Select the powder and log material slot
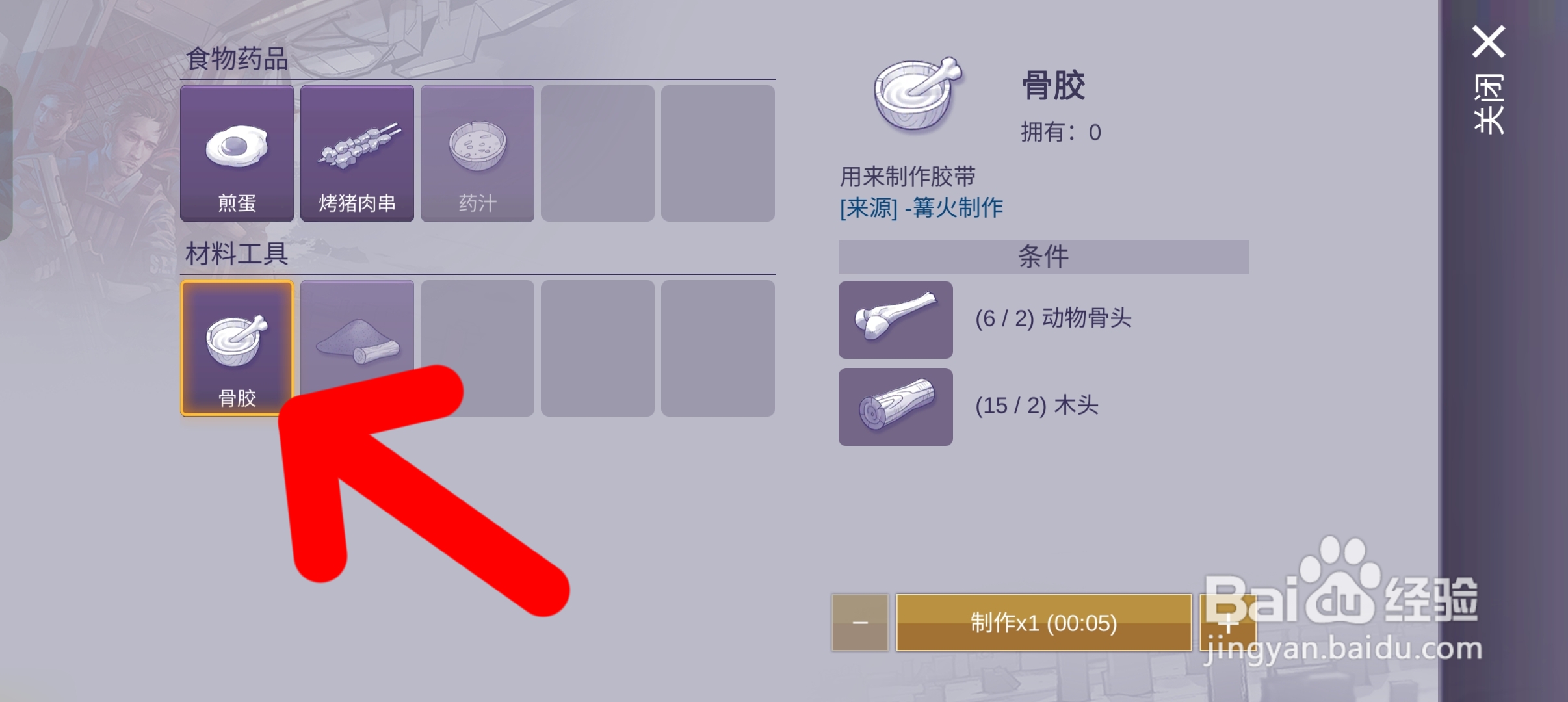 (x=357, y=348)
